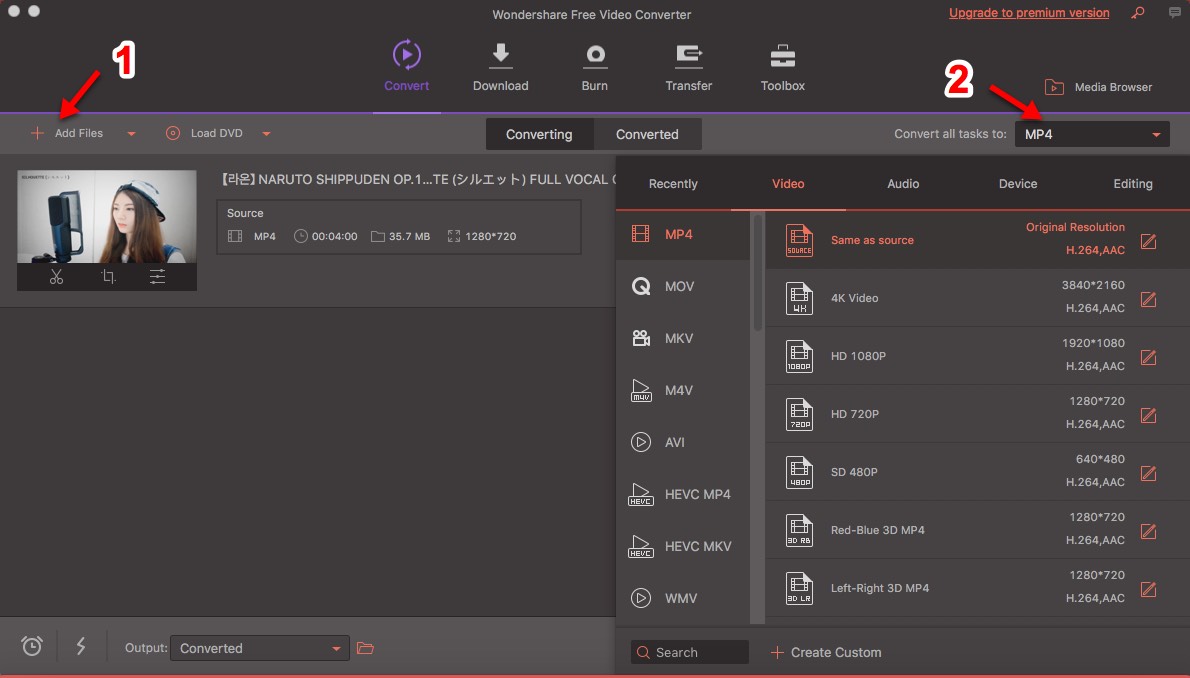Click the alarm clock schedule icon
Screen dimensions: 1190x678
pyautogui.click(x=32, y=647)
